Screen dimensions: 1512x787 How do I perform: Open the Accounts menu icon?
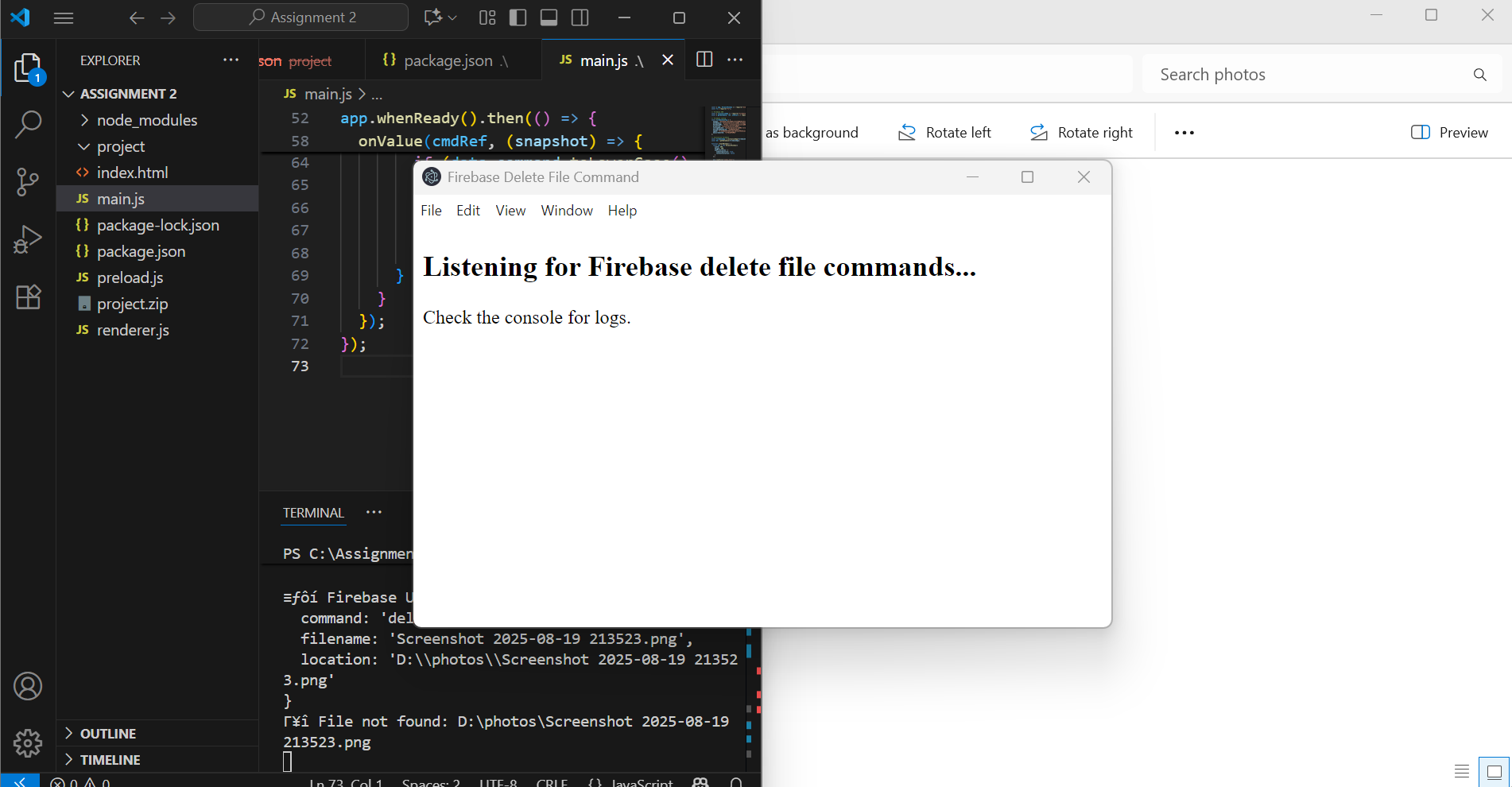pos(28,686)
